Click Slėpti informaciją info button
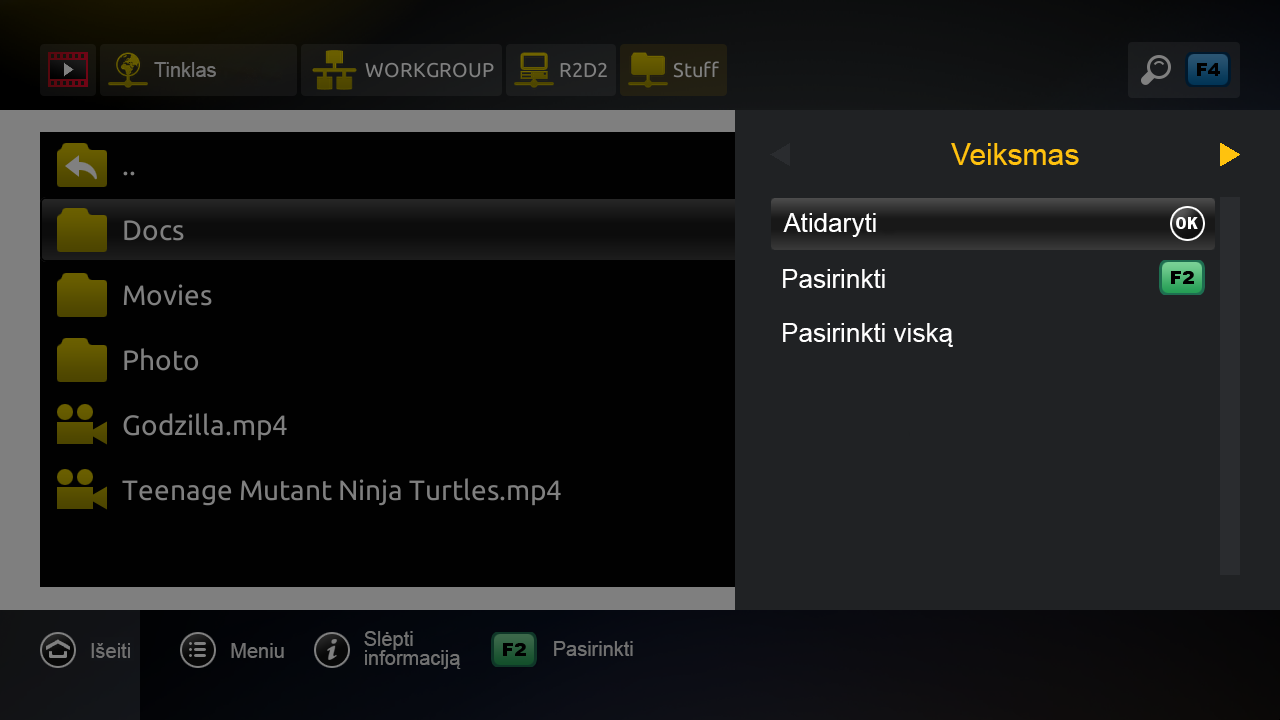The height and width of the screenshot is (720, 1280). pyautogui.click(x=388, y=649)
